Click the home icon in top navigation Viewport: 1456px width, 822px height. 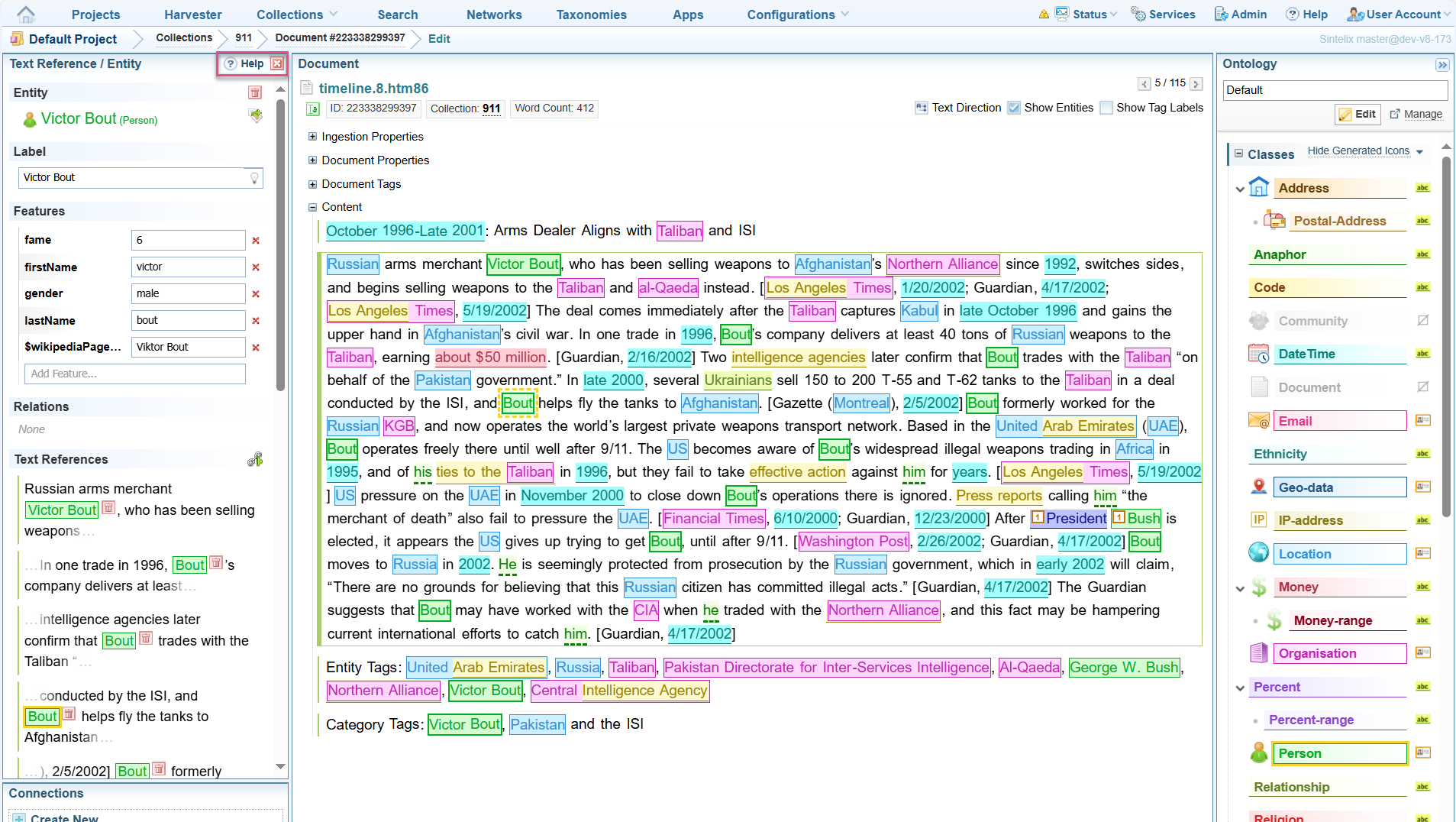coord(26,15)
